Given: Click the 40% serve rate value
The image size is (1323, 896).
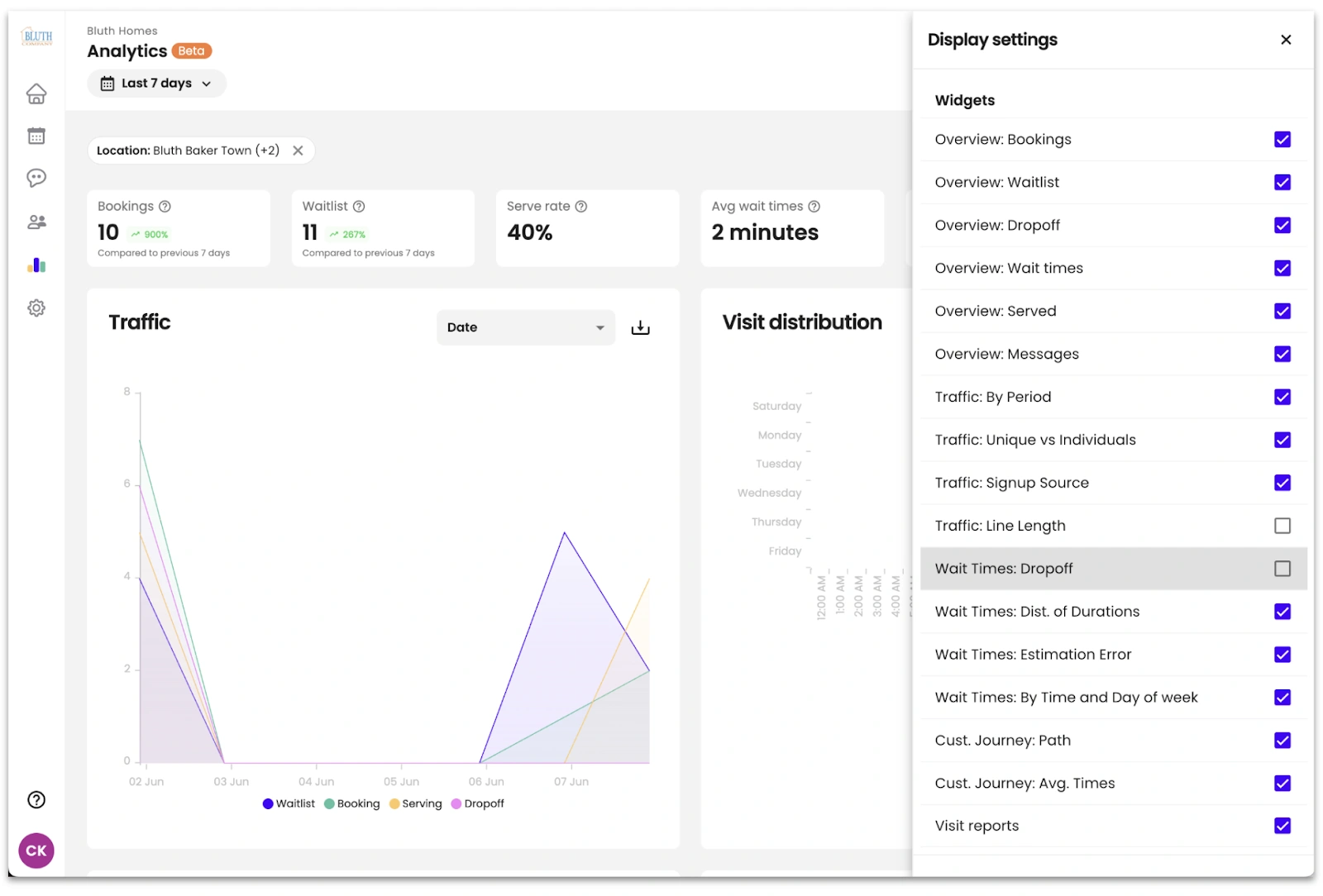Looking at the screenshot, I should [530, 232].
